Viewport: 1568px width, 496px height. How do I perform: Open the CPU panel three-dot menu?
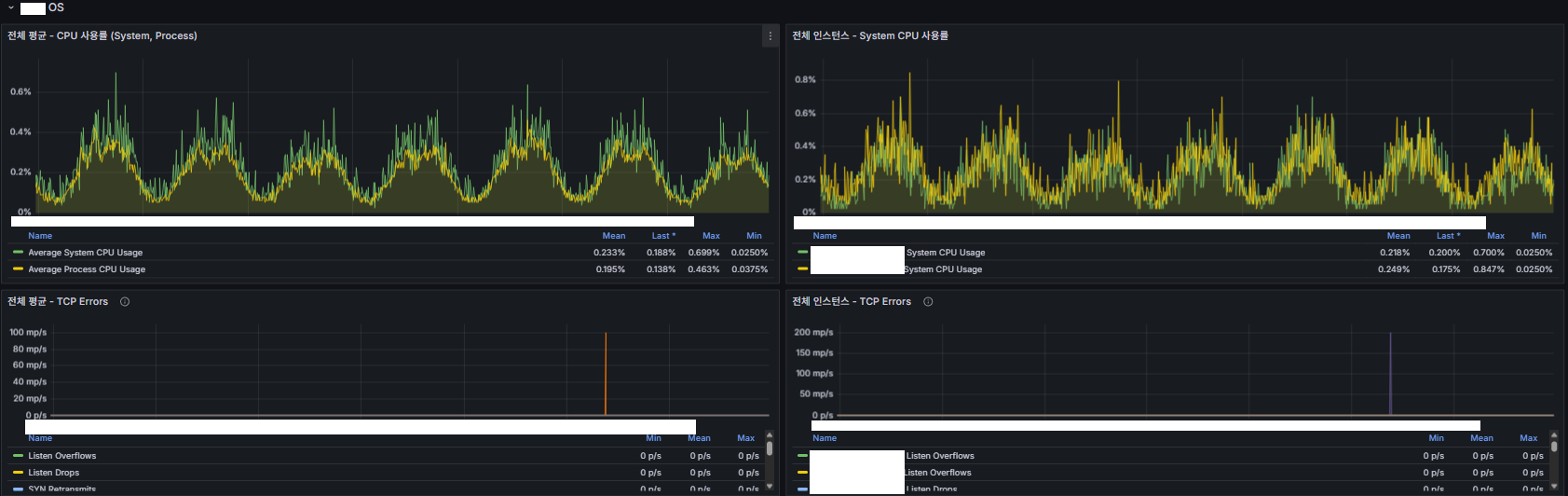(x=770, y=36)
